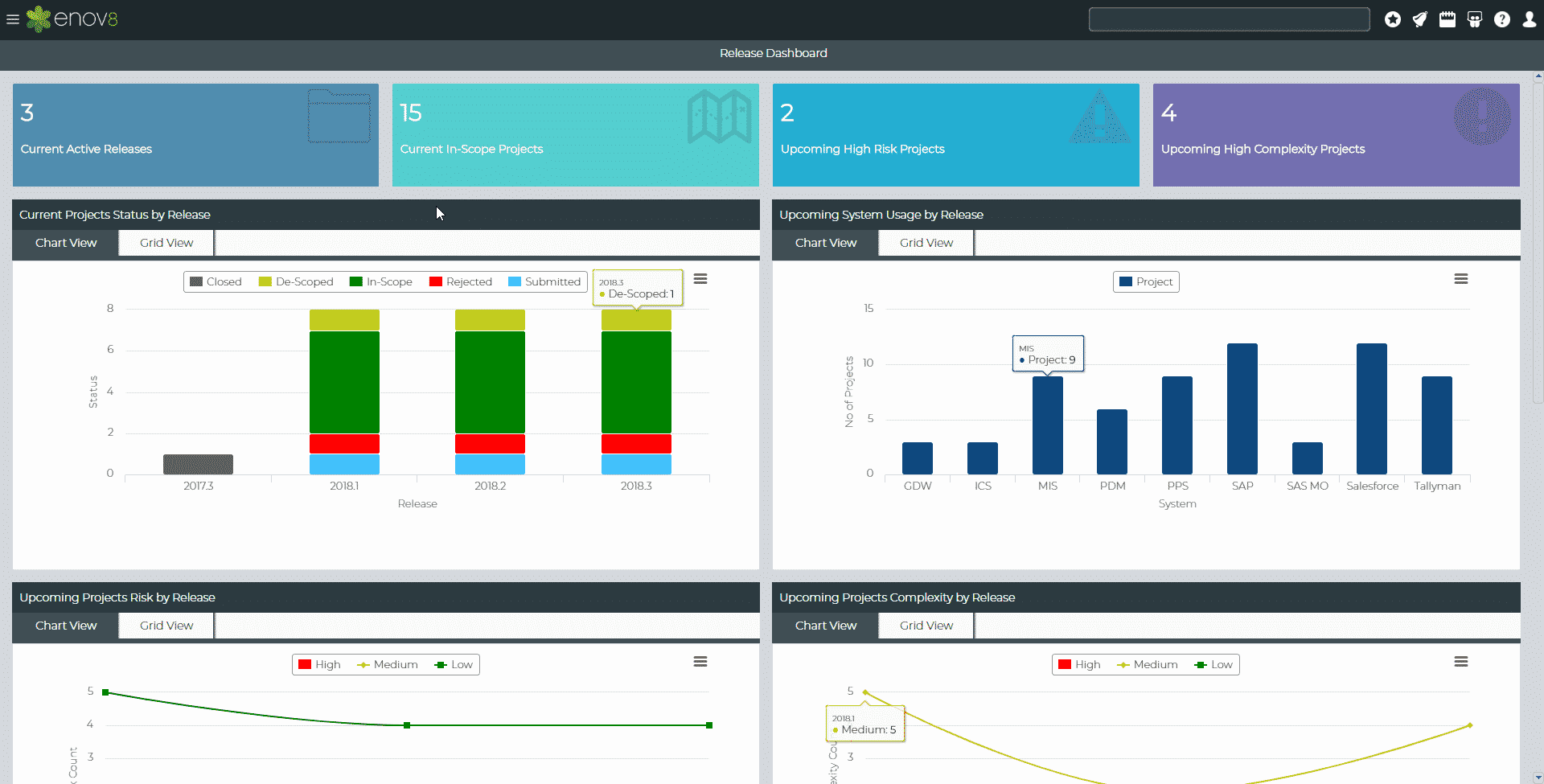Open the help question mark icon

coord(1501,19)
